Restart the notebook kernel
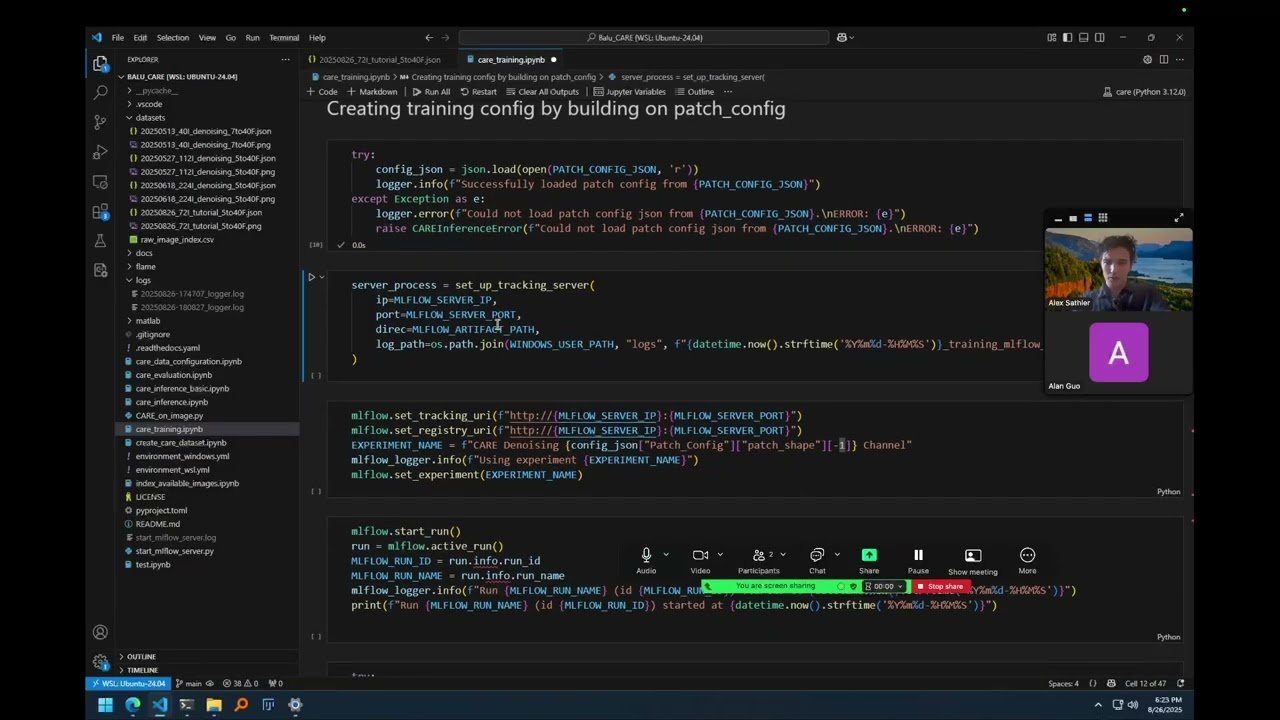 pos(478,92)
